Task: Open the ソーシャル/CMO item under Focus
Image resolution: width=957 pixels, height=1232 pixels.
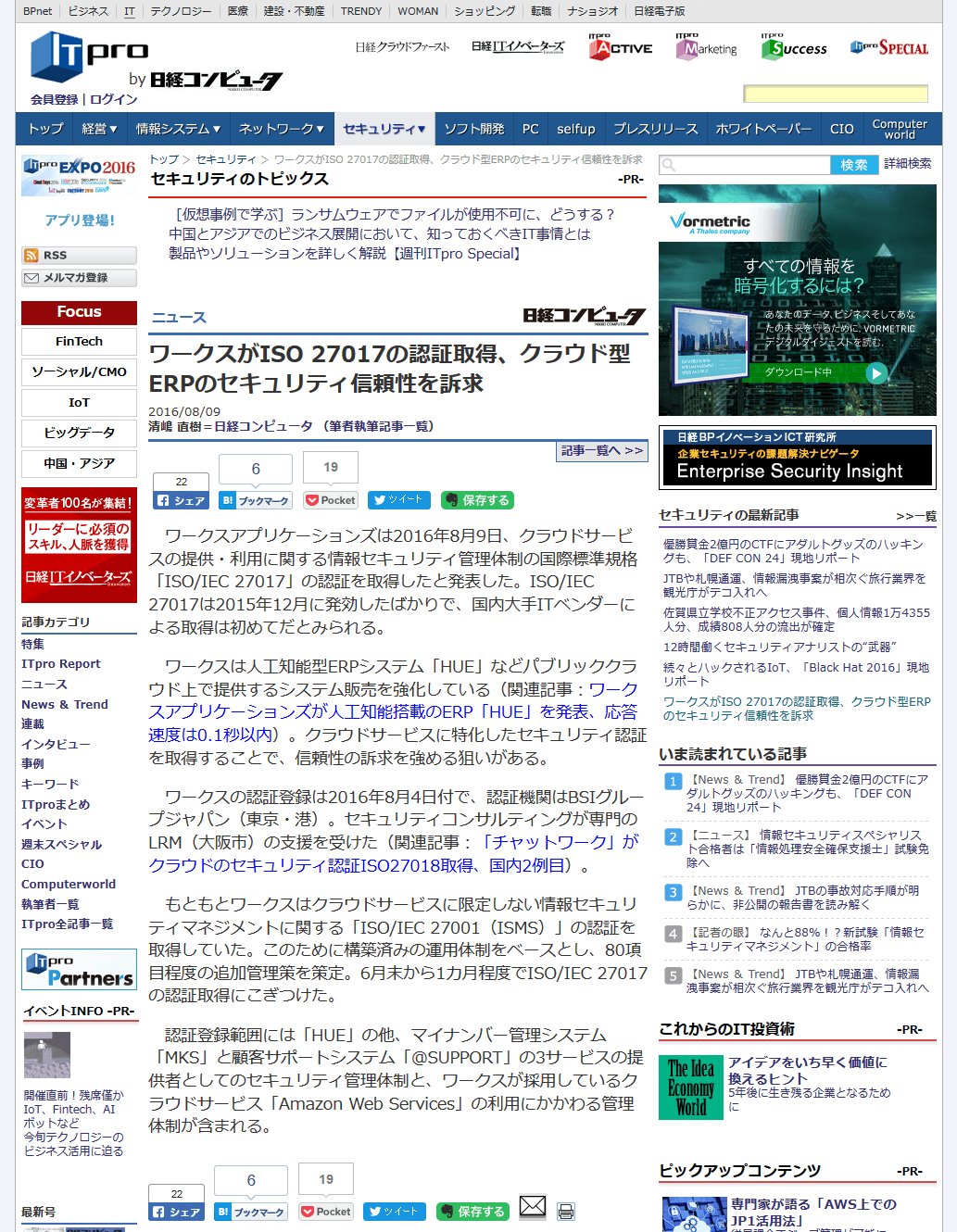Action: coord(79,372)
